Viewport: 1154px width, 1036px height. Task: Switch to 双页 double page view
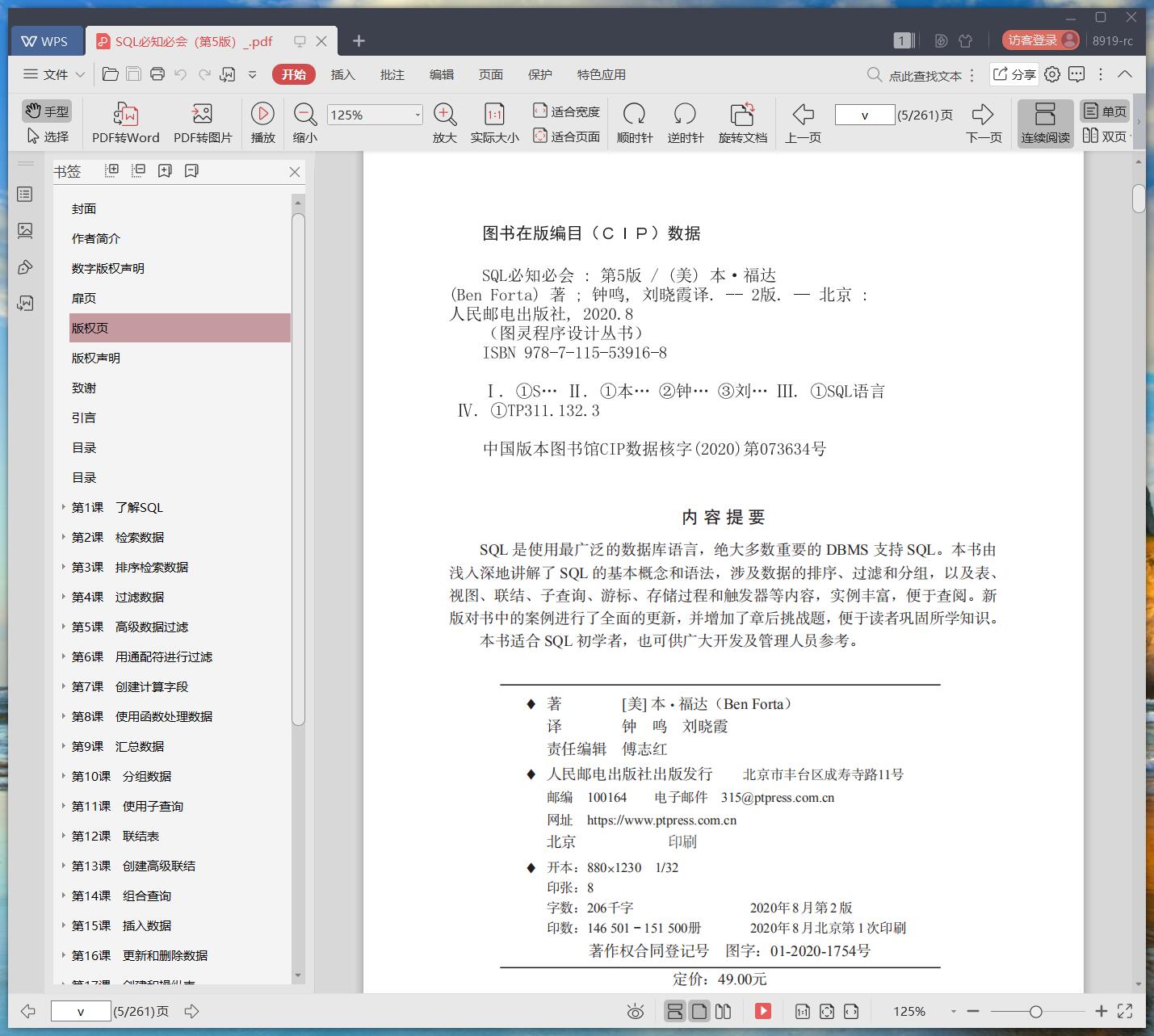tap(1106, 136)
